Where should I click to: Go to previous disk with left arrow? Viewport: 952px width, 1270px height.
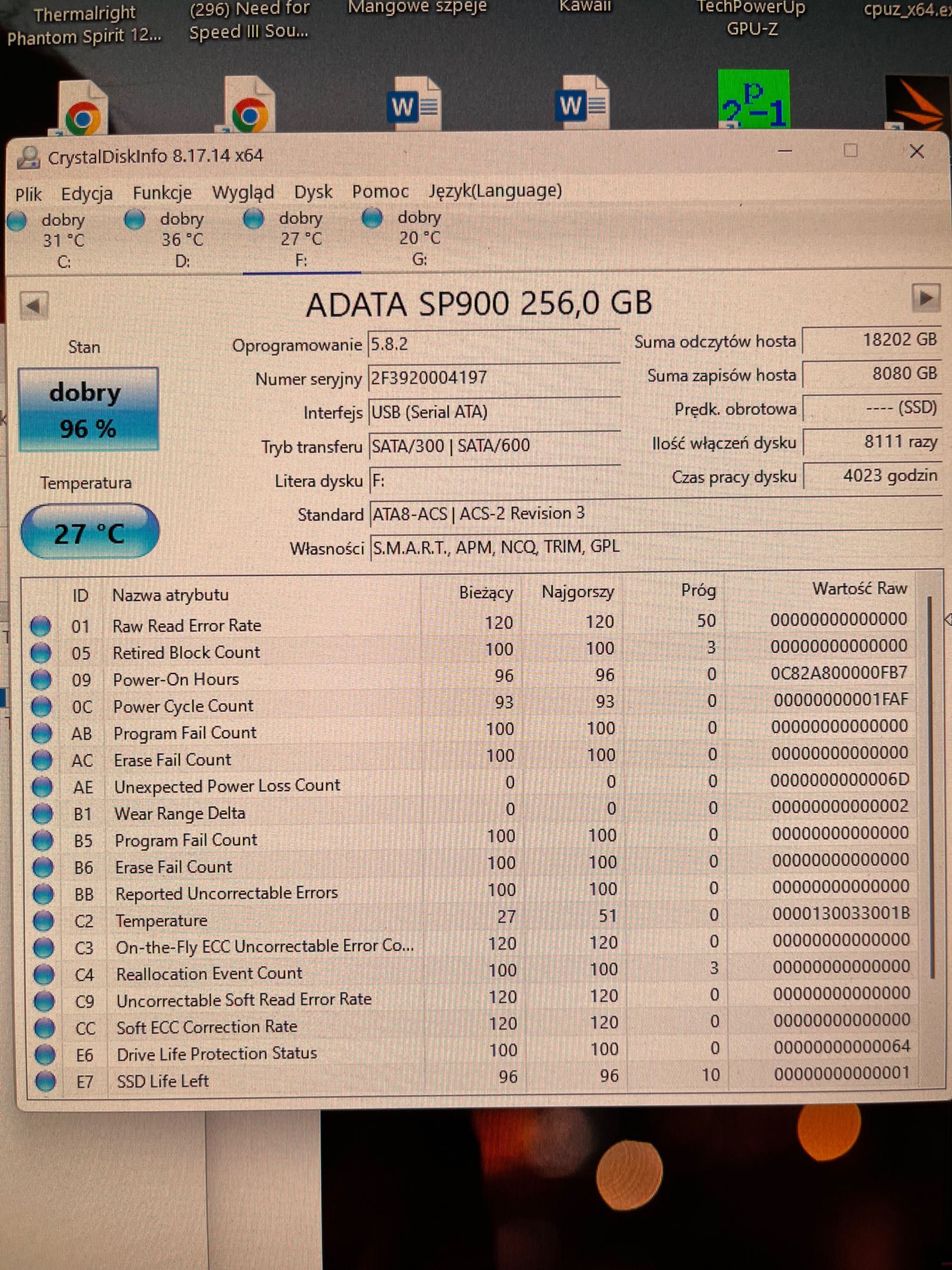click(x=33, y=305)
